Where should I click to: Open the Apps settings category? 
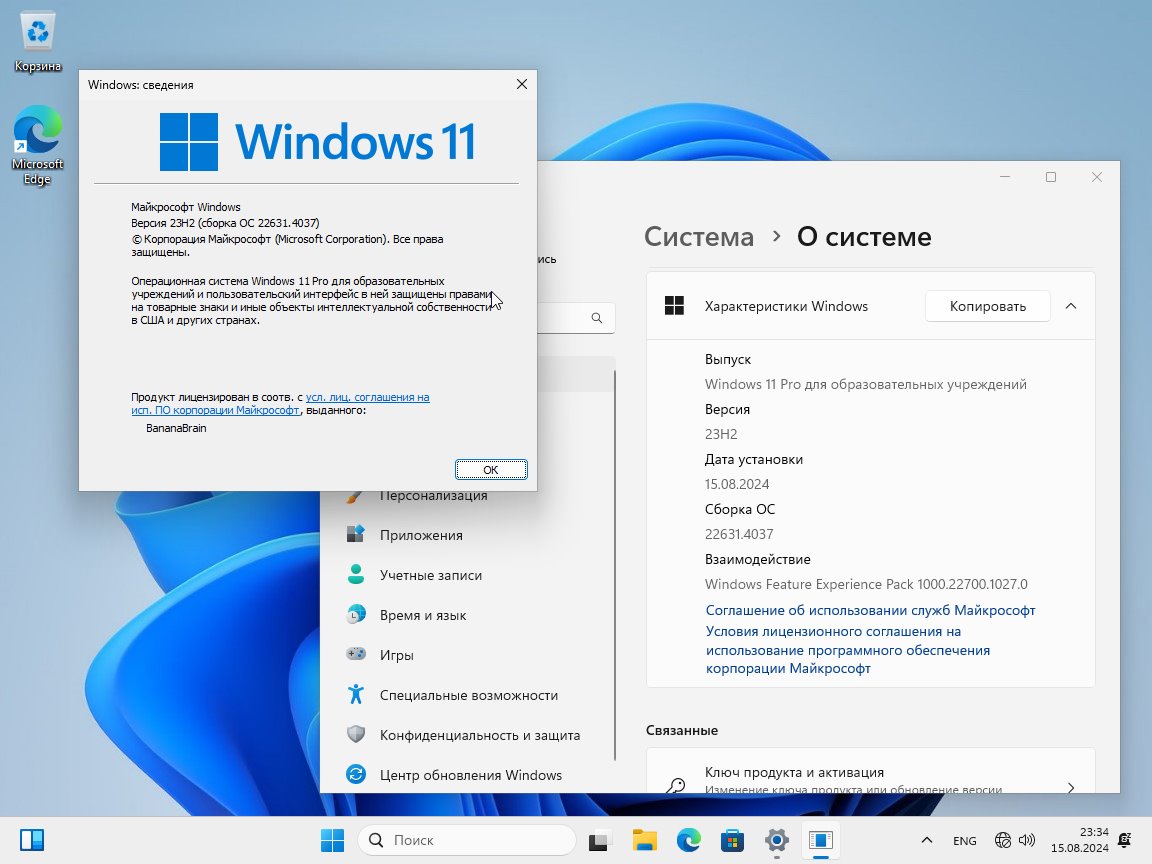pos(421,535)
